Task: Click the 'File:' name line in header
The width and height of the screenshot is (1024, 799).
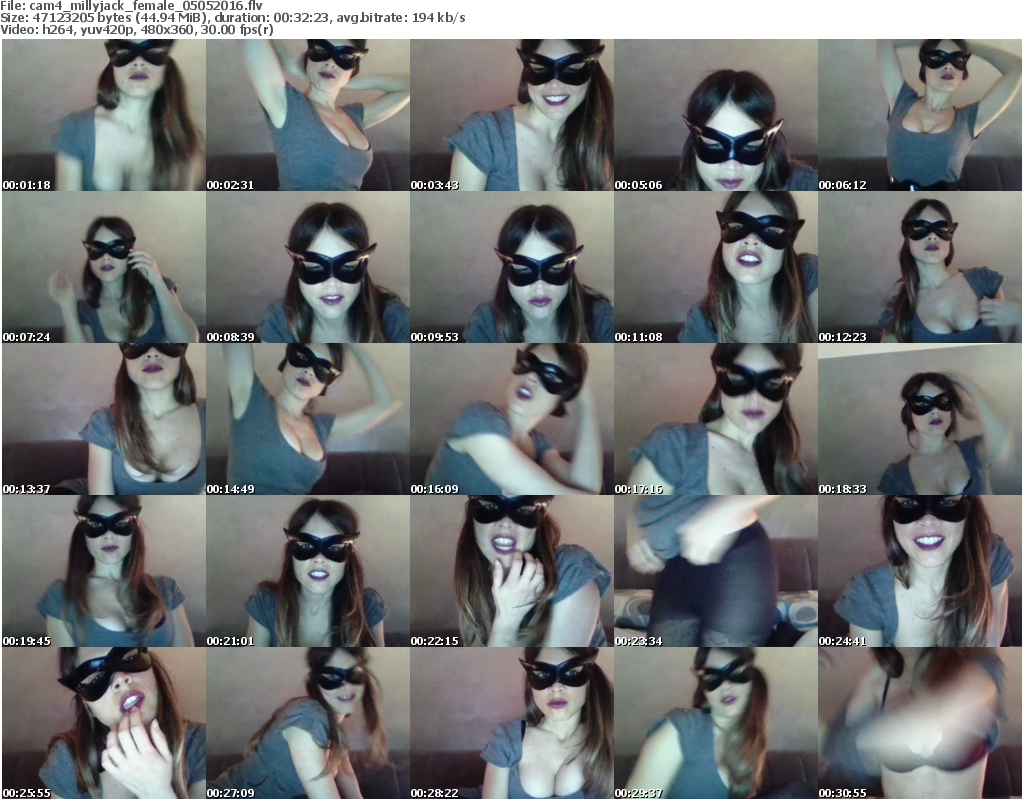Action: coord(131,6)
